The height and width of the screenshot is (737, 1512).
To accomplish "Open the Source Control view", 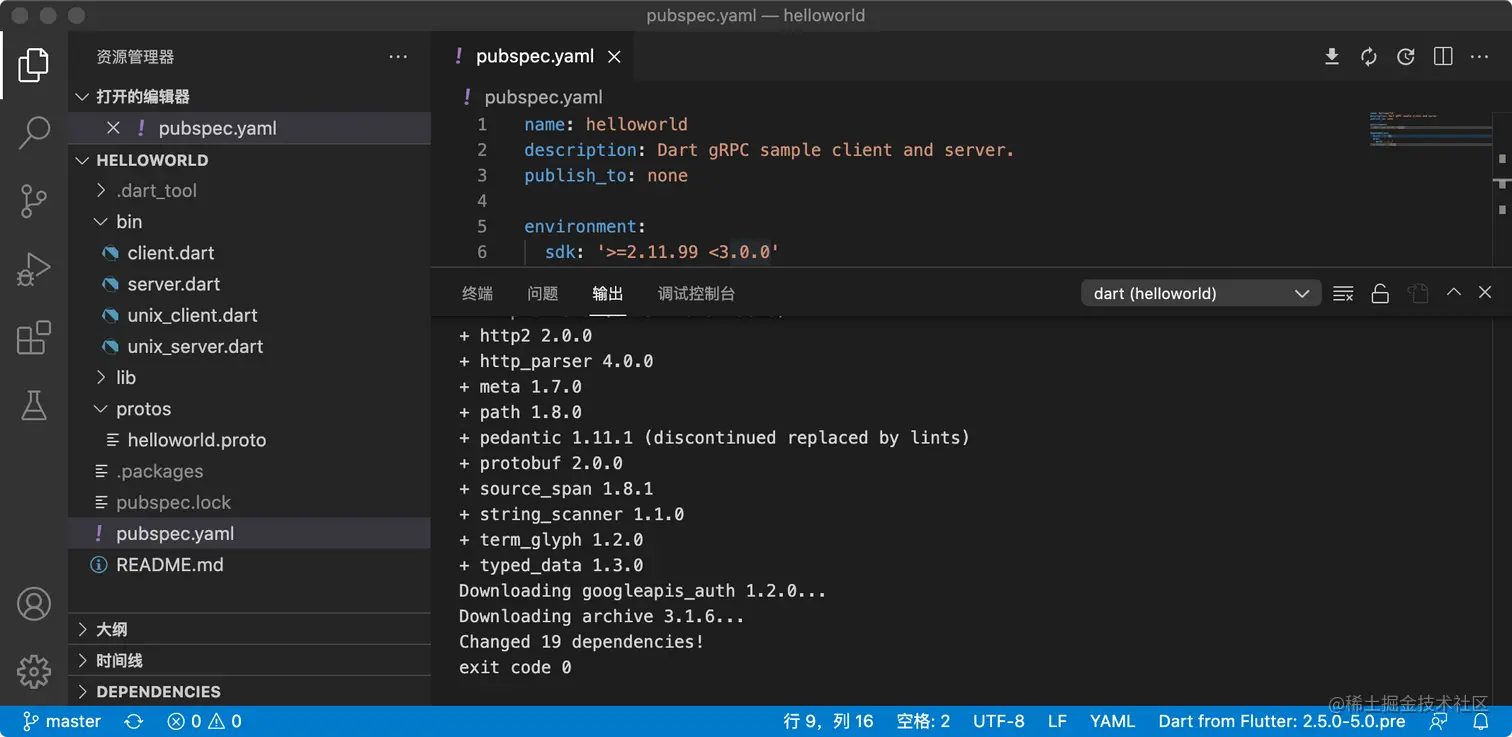I will click(x=33, y=200).
